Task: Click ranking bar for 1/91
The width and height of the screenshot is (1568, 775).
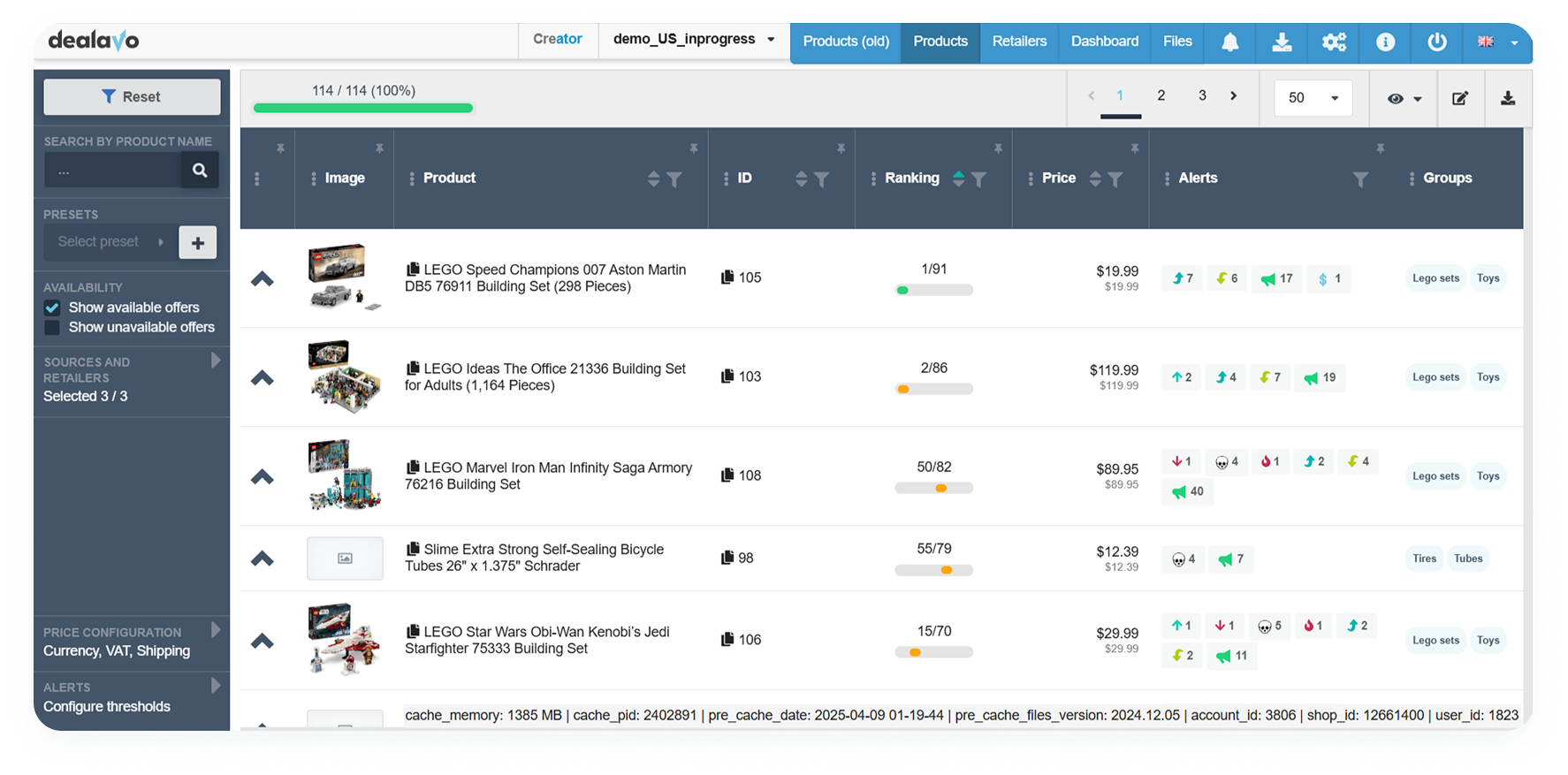Action: (933, 290)
